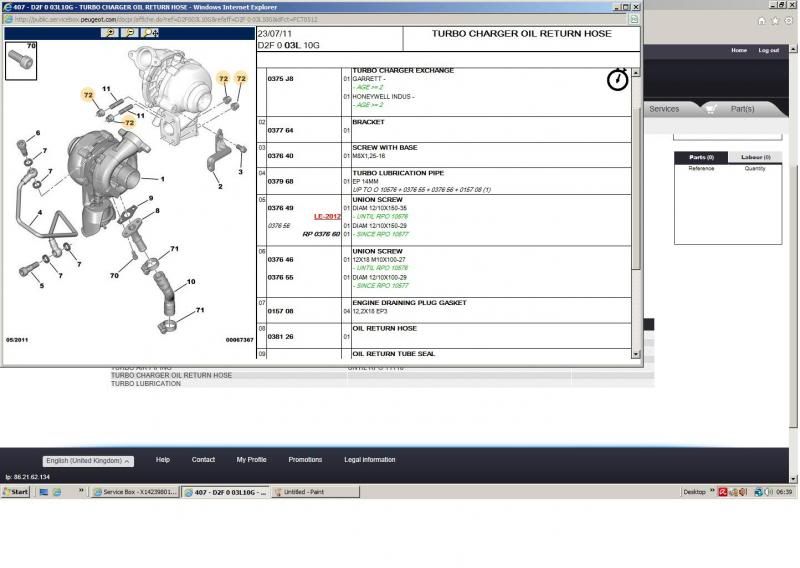Image resolution: width=800 pixels, height=568 pixels.
Task: Select the Parts (0) basket tab
Action: pos(701,157)
